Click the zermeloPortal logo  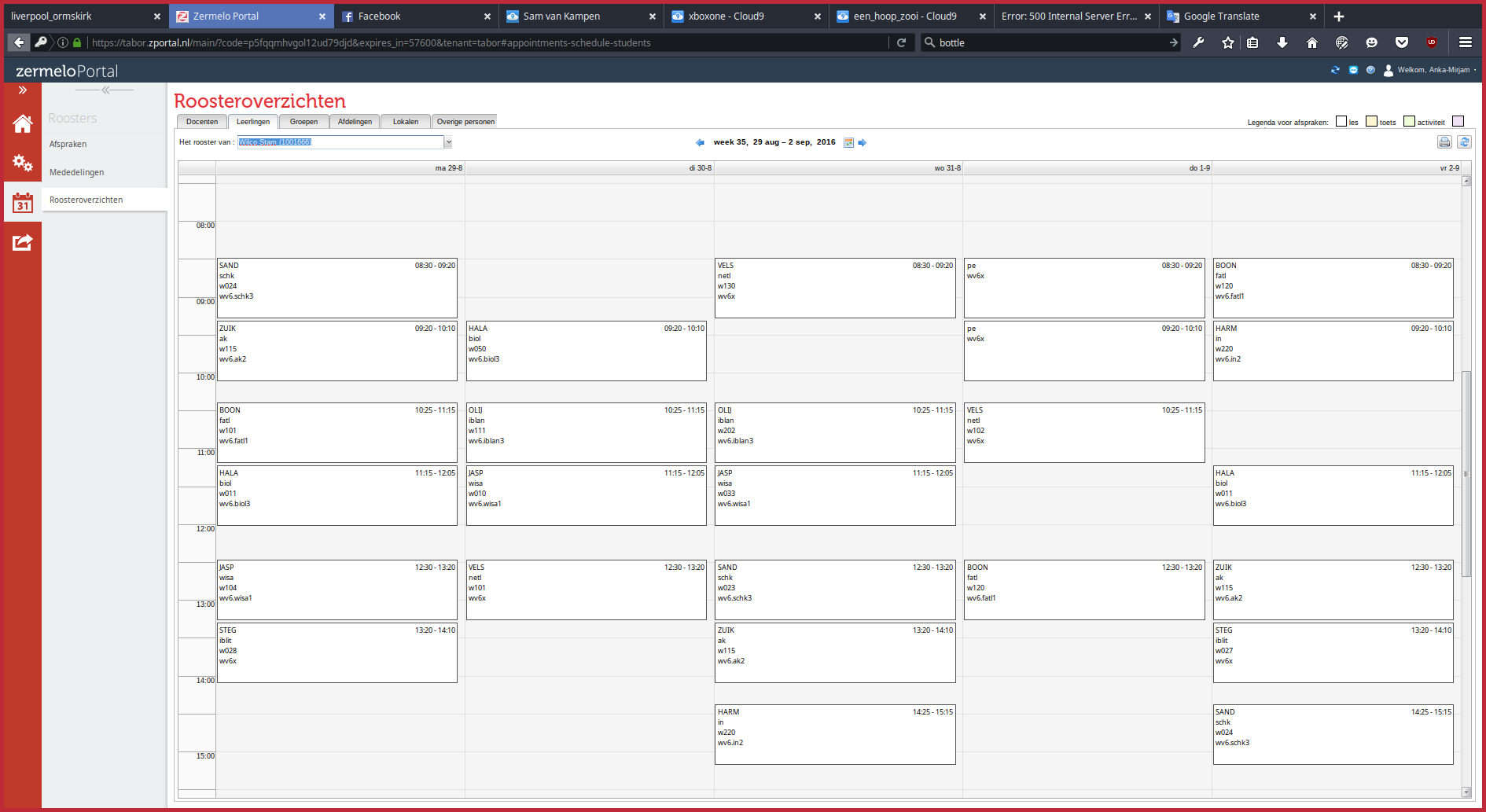coord(67,71)
